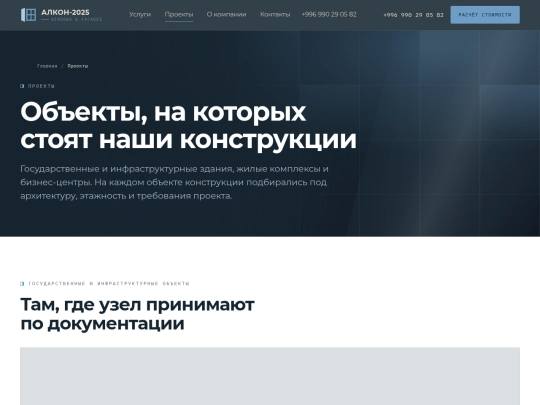Click the small icon beside ПРОЕКТЫ label

click(x=22, y=86)
